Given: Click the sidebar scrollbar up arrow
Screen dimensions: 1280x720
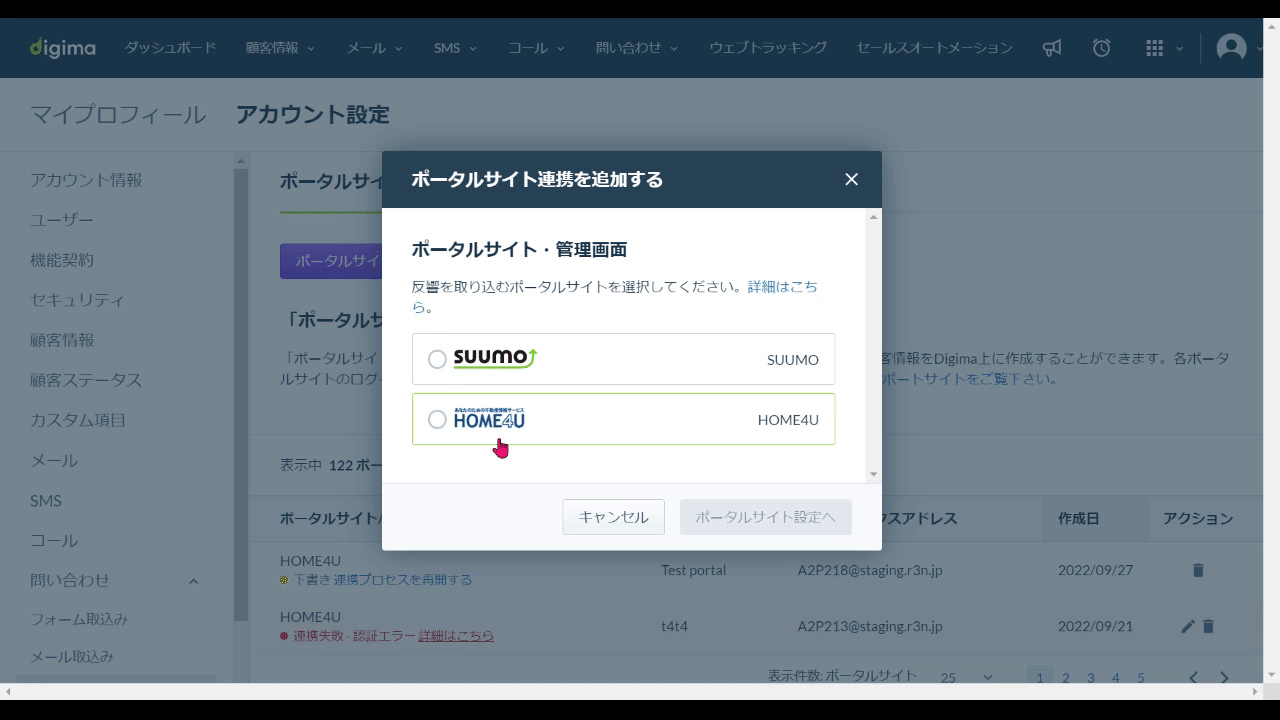Looking at the screenshot, I should tap(240, 161).
